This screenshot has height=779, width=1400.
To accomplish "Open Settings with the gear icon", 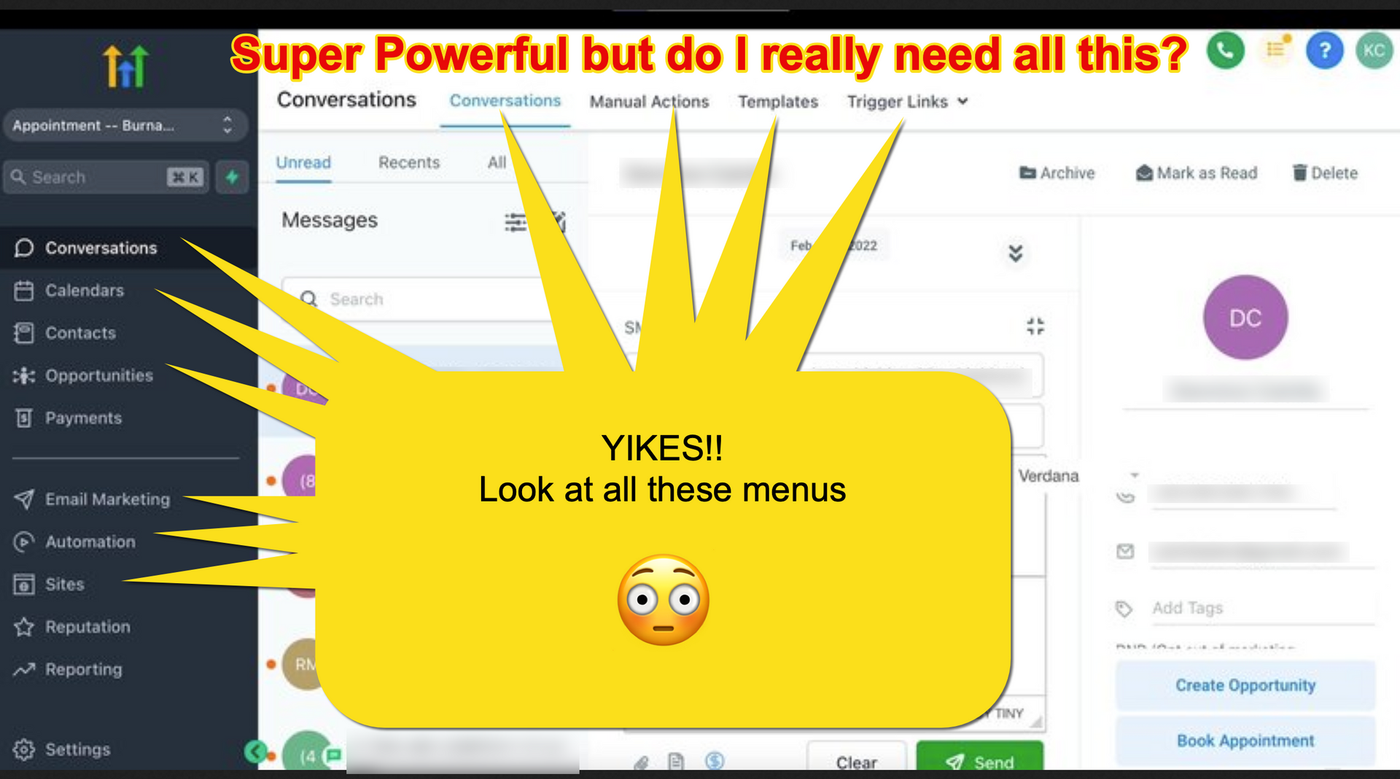I will pyautogui.click(x=62, y=749).
